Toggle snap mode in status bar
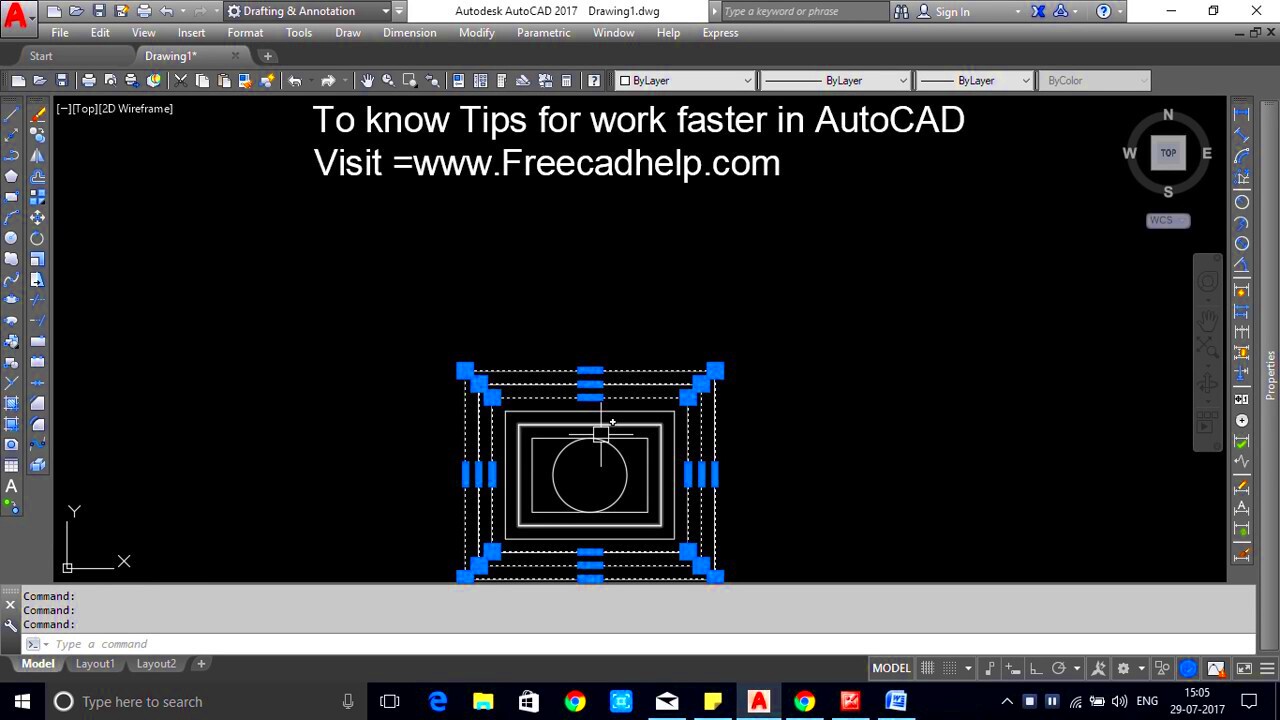This screenshot has width=1280, height=720. tap(950, 668)
